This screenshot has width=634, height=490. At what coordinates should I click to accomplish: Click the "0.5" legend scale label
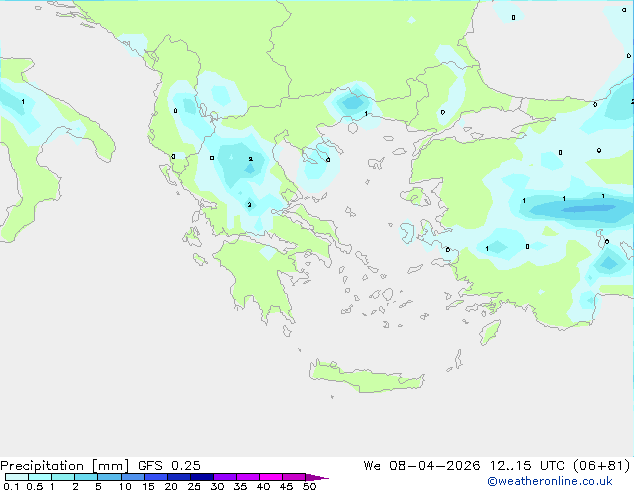(35, 486)
